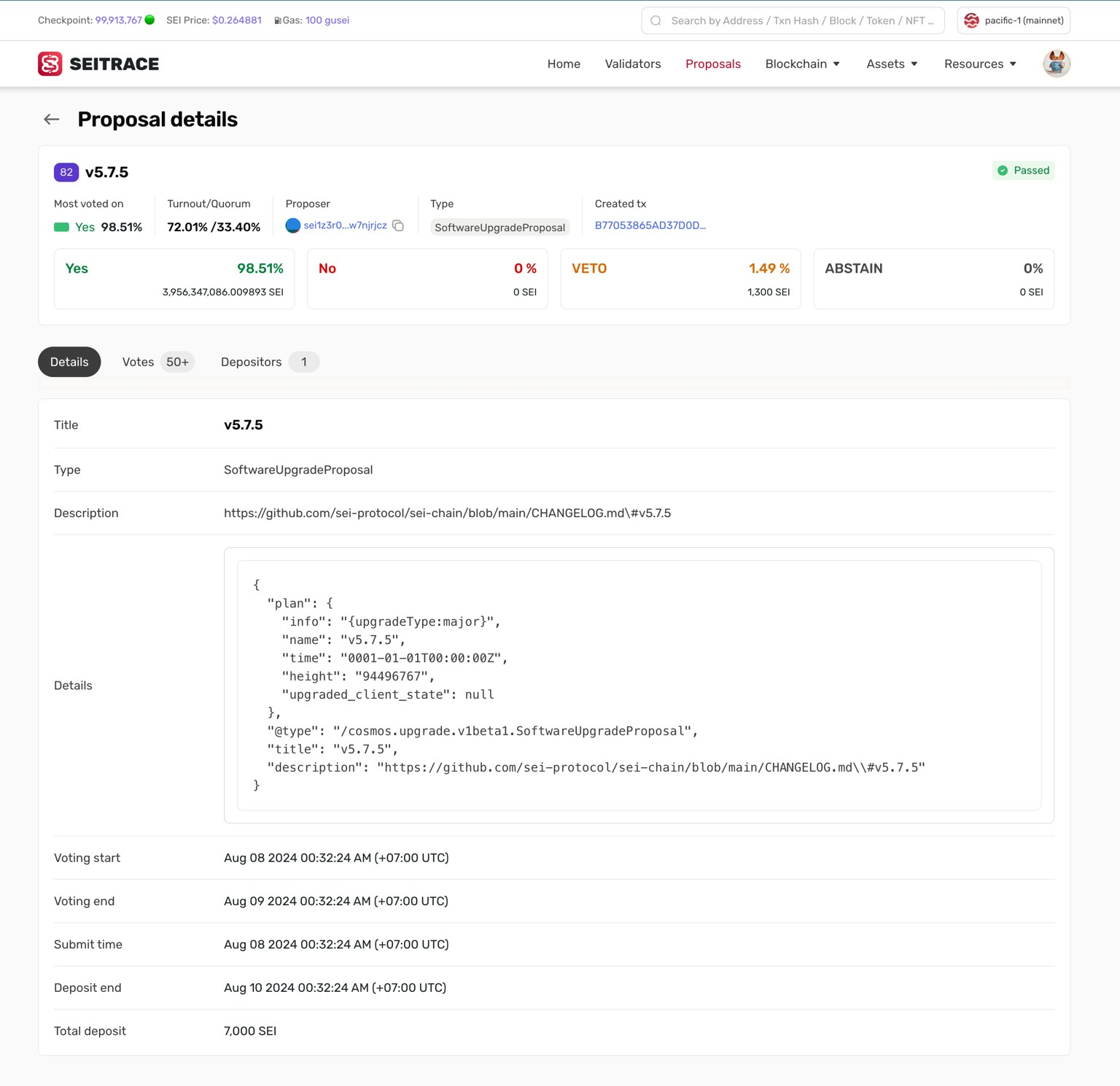Image resolution: width=1120 pixels, height=1086 pixels.
Task: Click the No 0% vote card
Action: click(427, 279)
